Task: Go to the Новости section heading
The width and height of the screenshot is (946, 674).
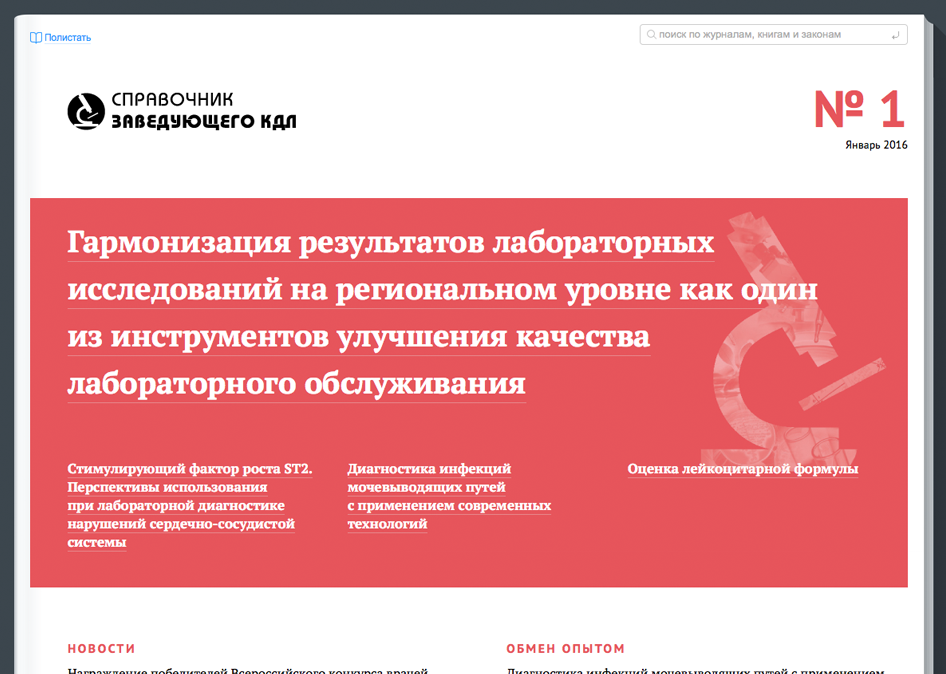Action: pyautogui.click(x=101, y=649)
